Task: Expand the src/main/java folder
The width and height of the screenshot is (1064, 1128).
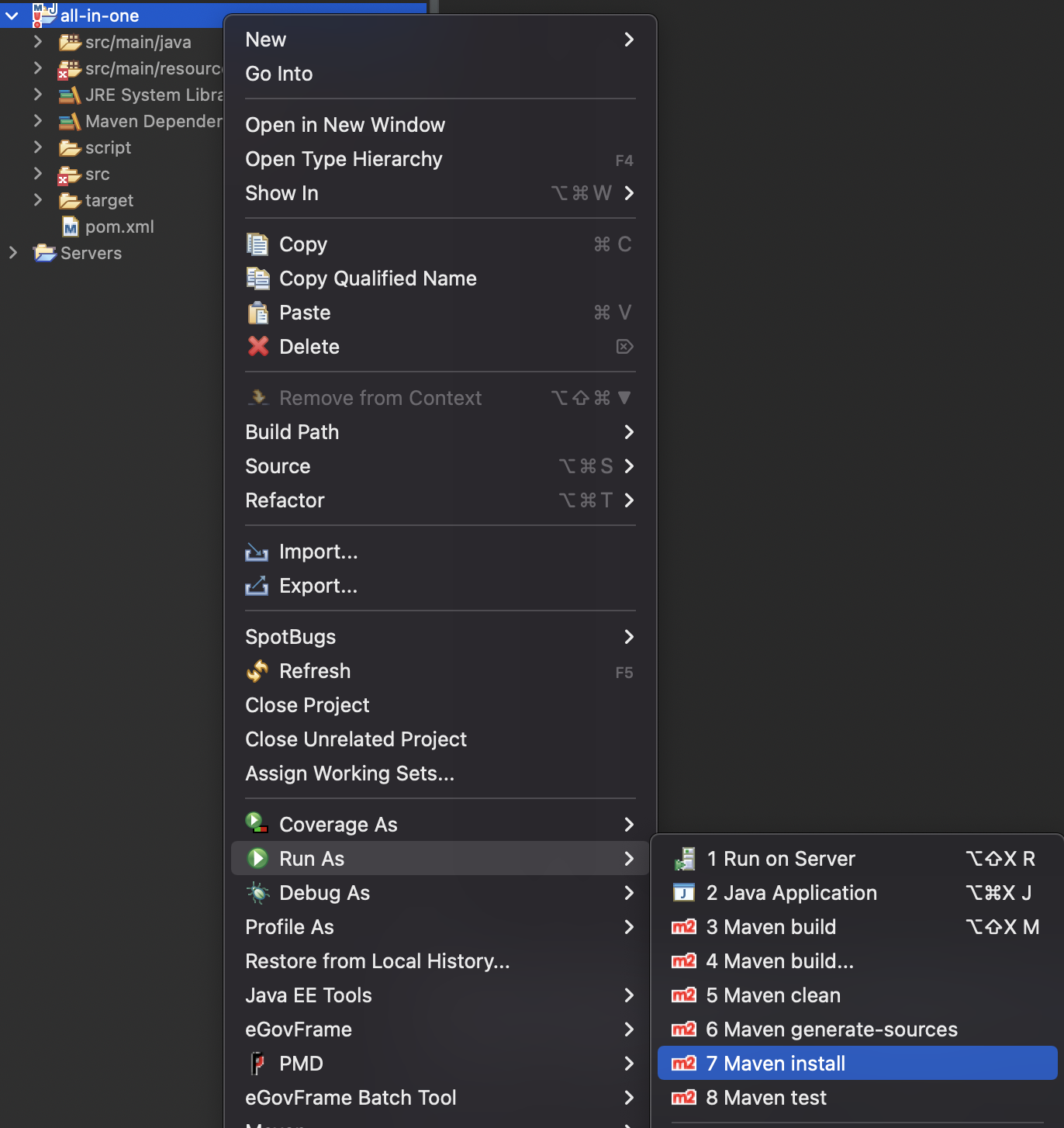Action: point(37,41)
